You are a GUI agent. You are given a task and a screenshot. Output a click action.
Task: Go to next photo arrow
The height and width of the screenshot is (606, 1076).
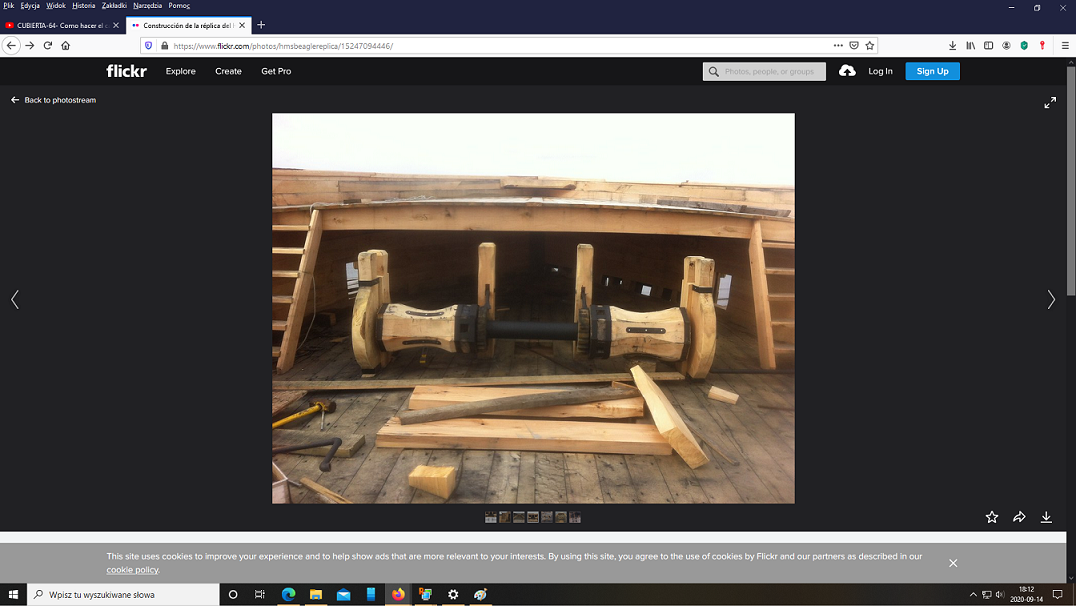[1050, 299]
